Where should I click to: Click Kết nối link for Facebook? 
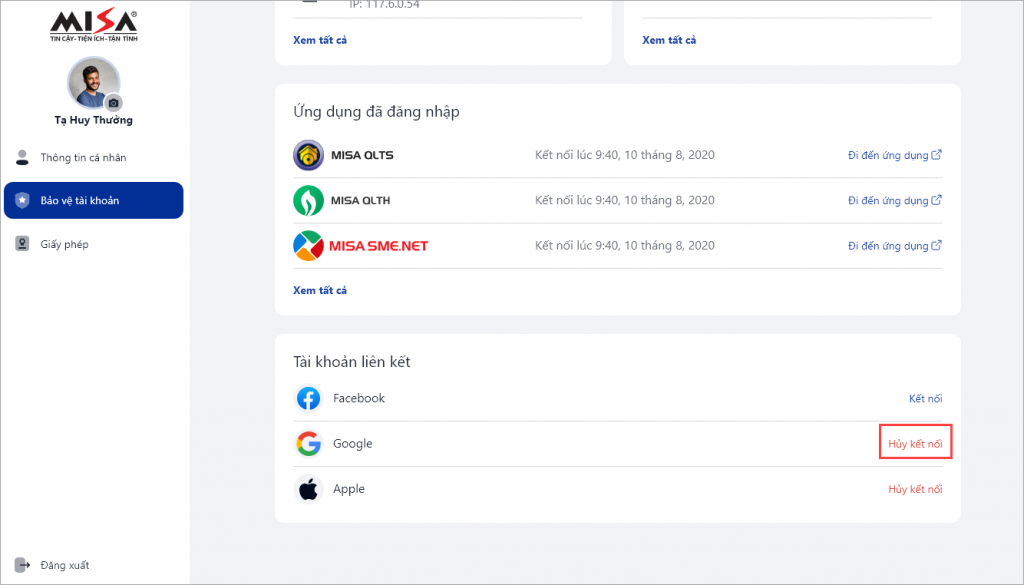[925, 398]
